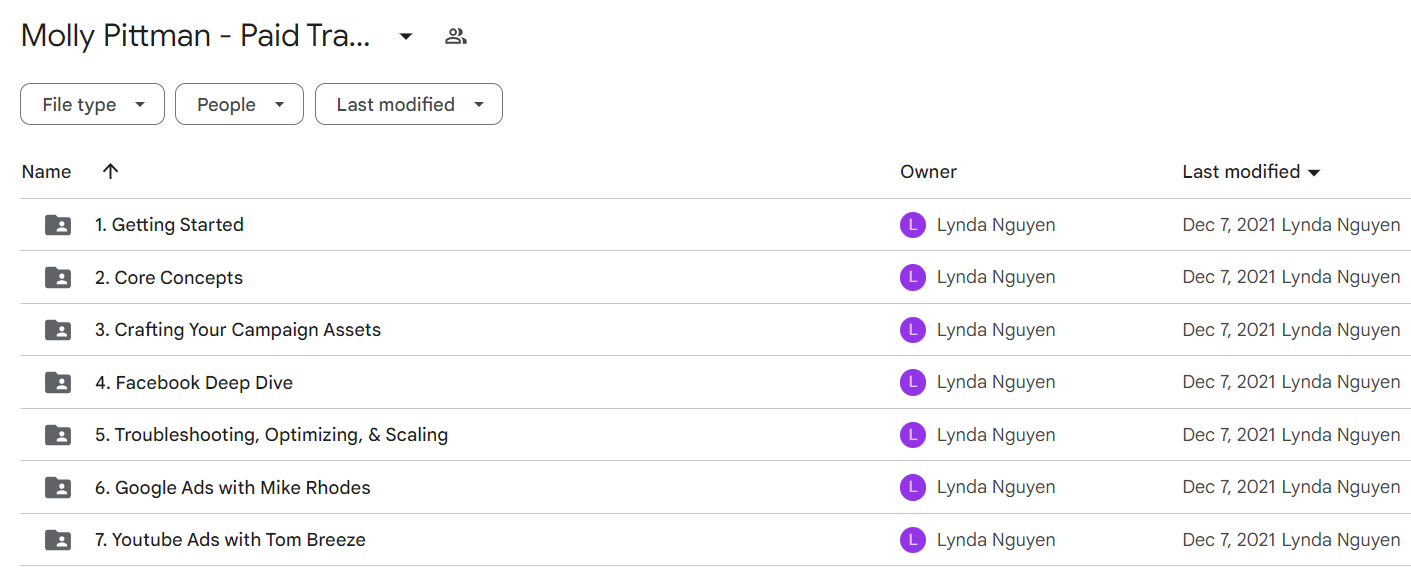Expand the File type filter

pos(92,104)
